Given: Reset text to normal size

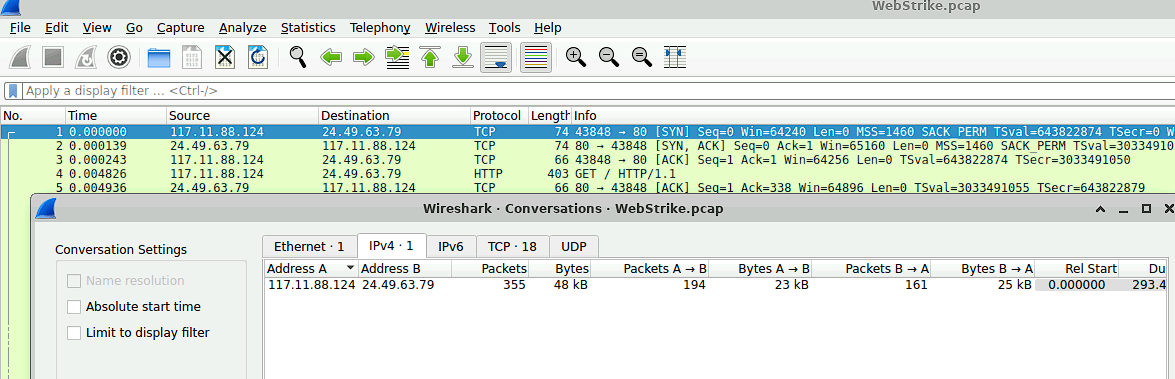Looking at the screenshot, I should pos(641,57).
